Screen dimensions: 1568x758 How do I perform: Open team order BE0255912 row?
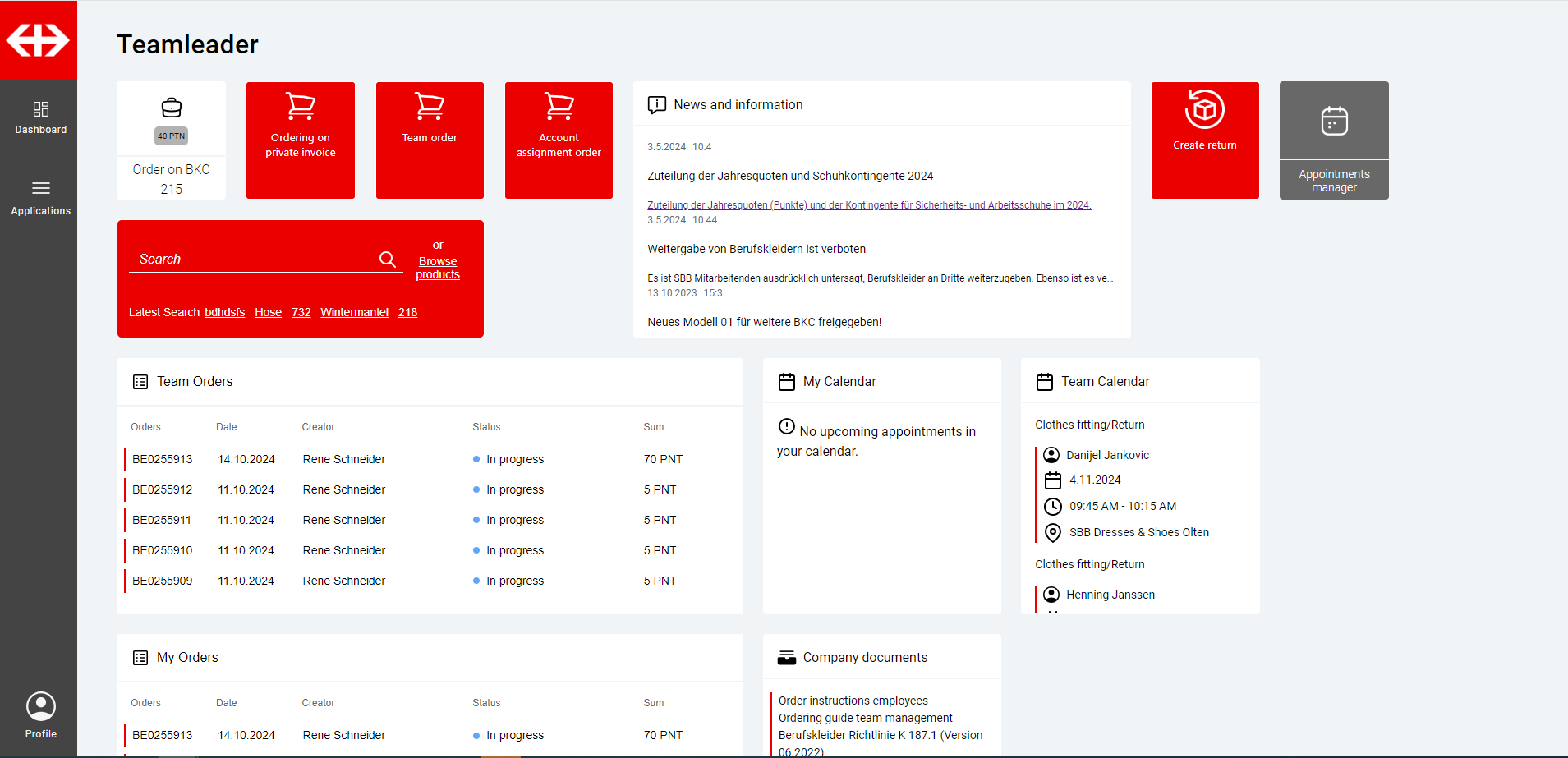pyautogui.click(x=162, y=489)
